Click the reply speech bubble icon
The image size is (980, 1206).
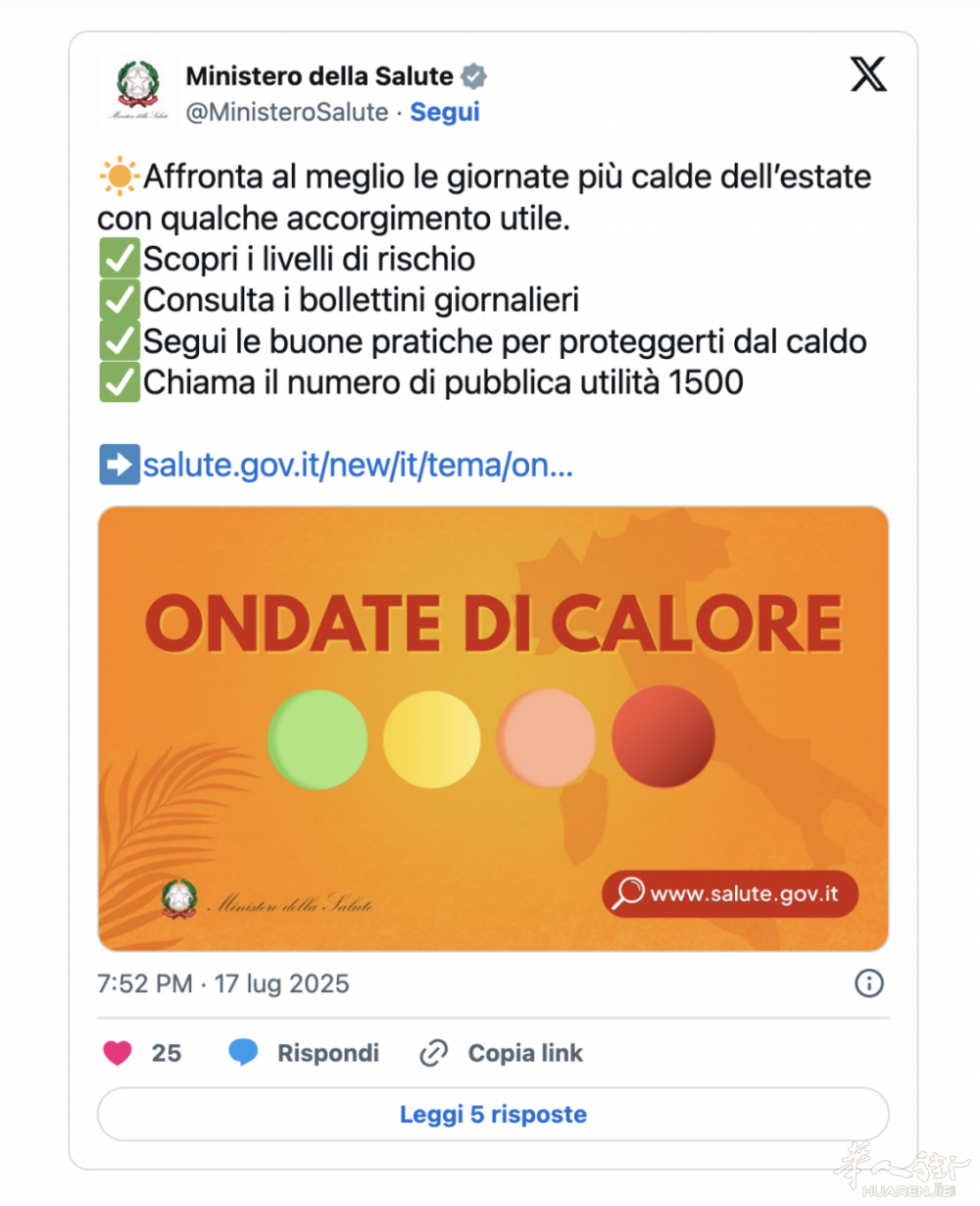tap(243, 1053)
